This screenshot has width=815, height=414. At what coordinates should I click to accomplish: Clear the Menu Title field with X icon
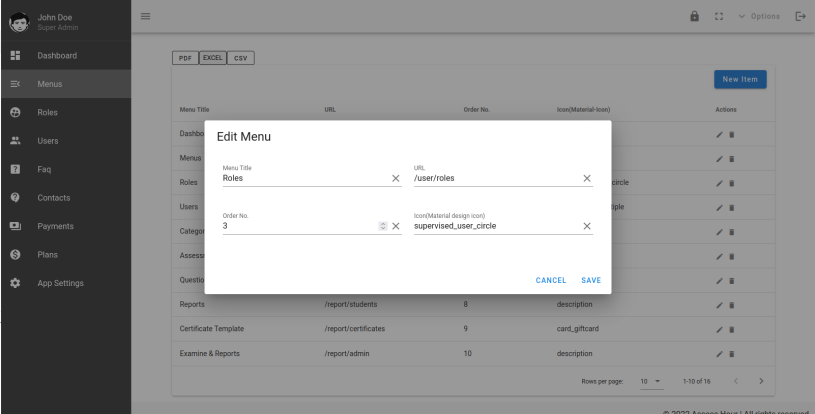(x=395, y=178)
